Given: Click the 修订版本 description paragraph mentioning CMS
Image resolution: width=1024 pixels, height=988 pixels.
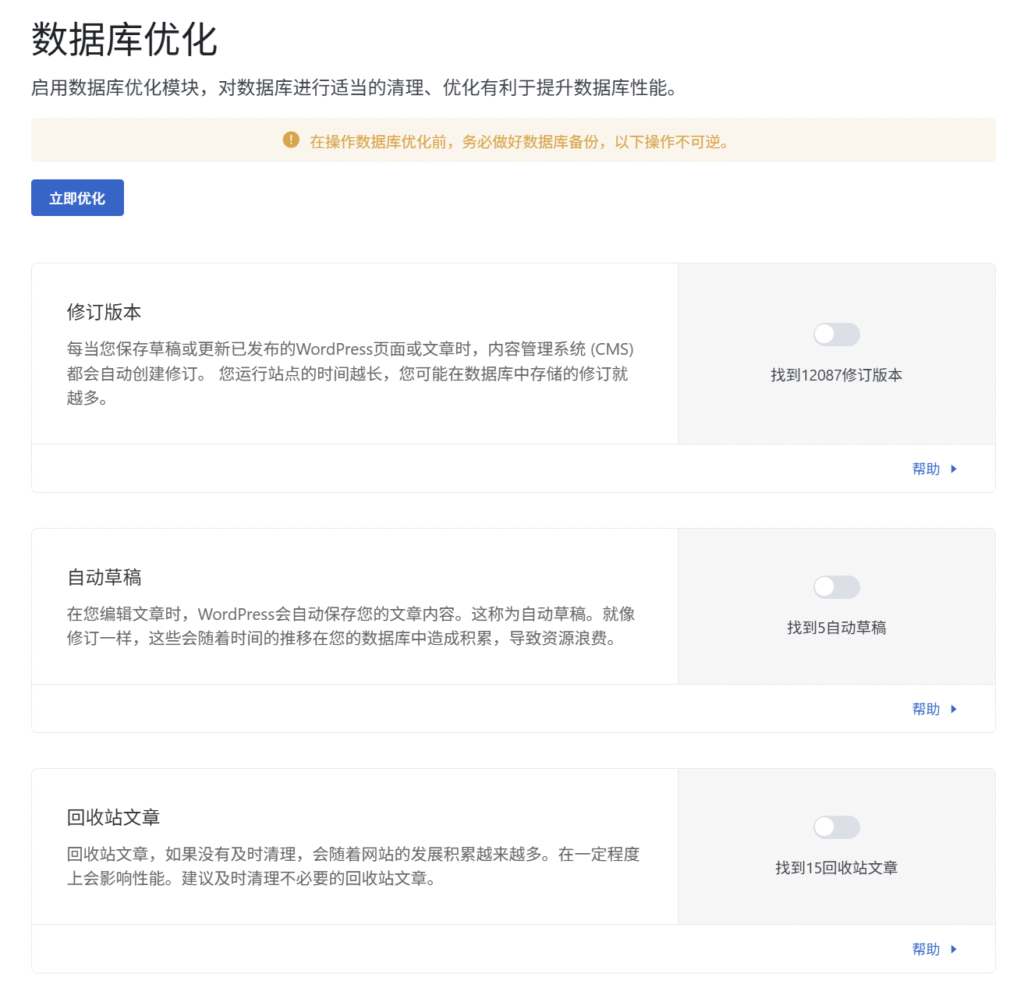Looking at the screenshot, I should tap(350, 374).
